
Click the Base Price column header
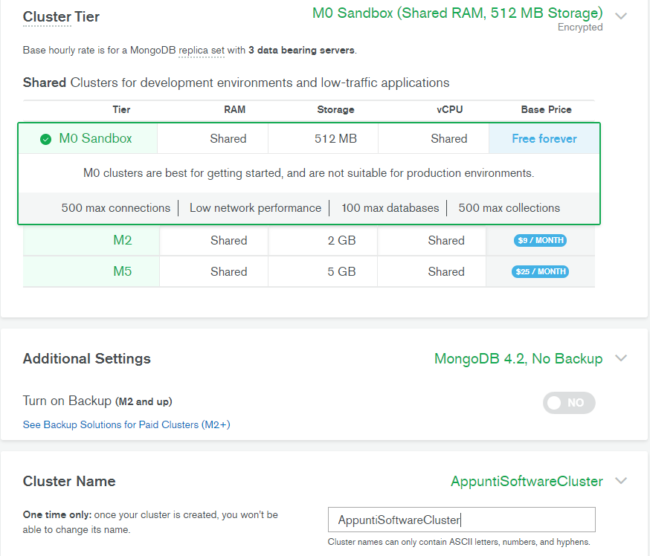coord(546,109)
